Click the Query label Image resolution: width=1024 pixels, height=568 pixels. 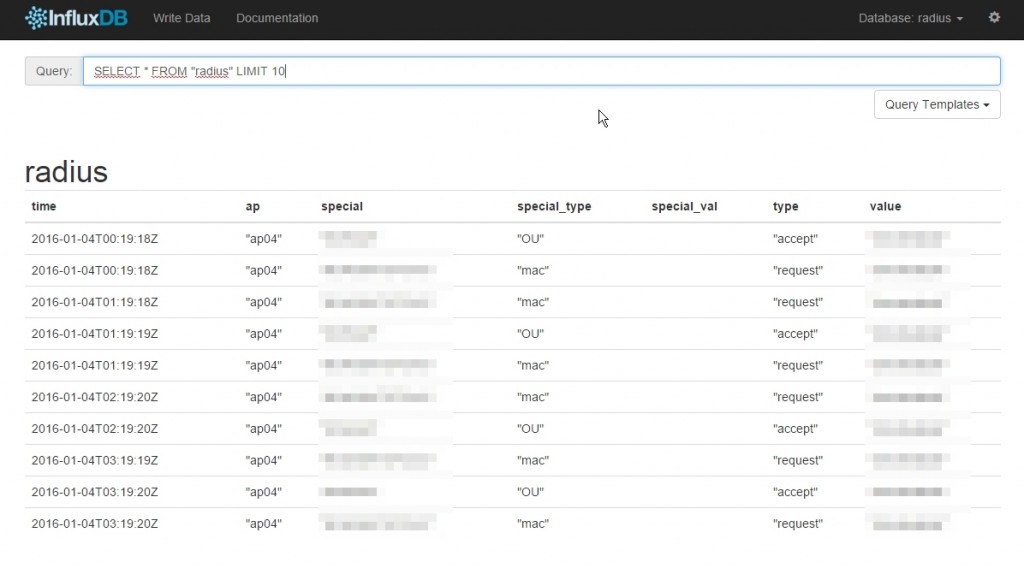(x=54, y=71)
